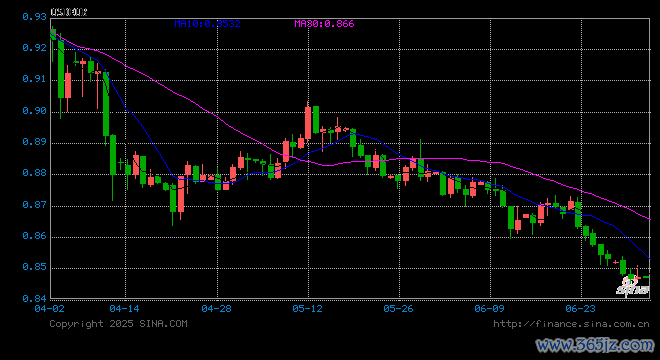Select the magenta MA30 legend label
660x360 pixels.
(324, 24)
